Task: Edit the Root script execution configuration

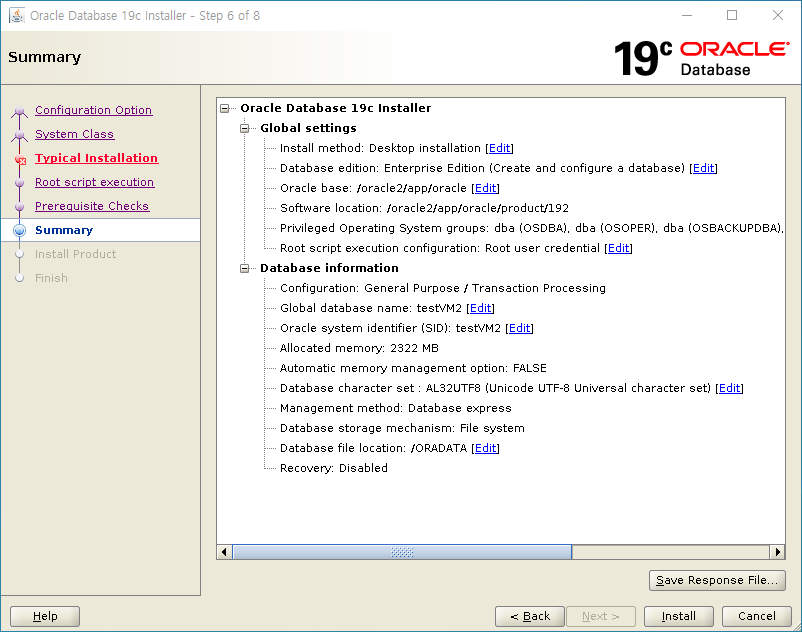Action: tap(618, 248)
